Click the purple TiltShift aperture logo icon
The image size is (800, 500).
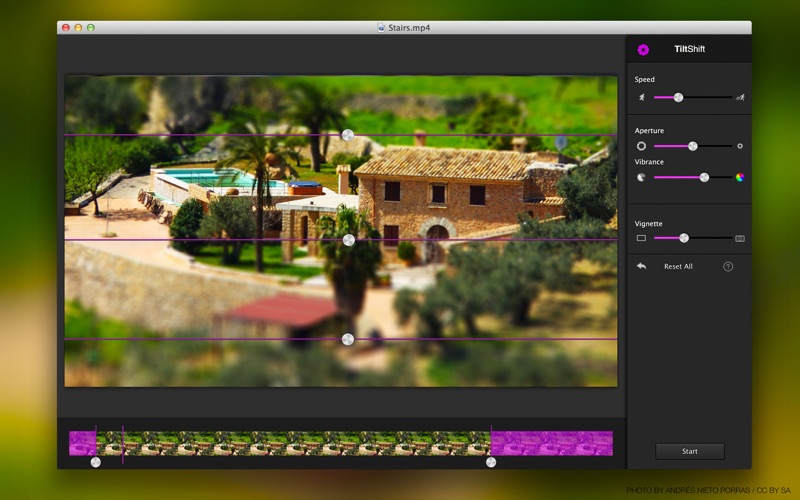tap(643, 49)
